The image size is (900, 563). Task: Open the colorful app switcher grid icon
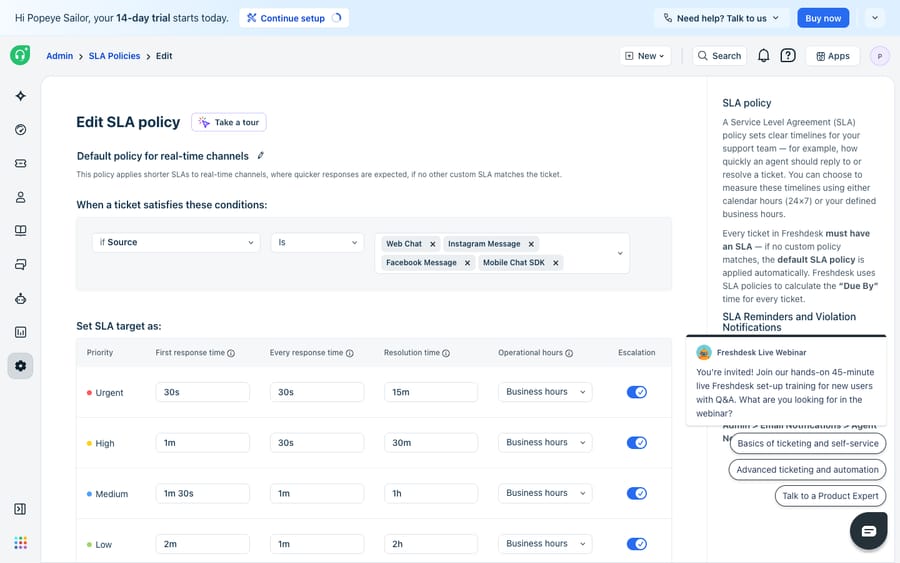21,543
